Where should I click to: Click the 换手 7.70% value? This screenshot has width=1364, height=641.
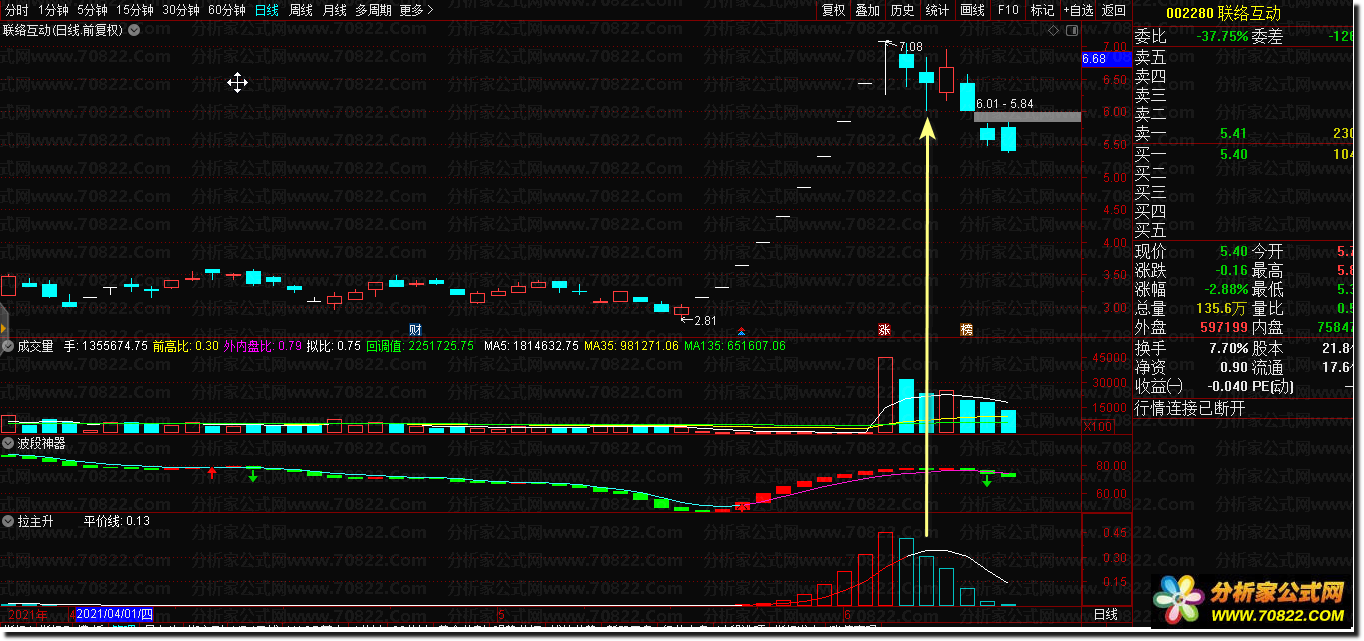[1226, 348]
